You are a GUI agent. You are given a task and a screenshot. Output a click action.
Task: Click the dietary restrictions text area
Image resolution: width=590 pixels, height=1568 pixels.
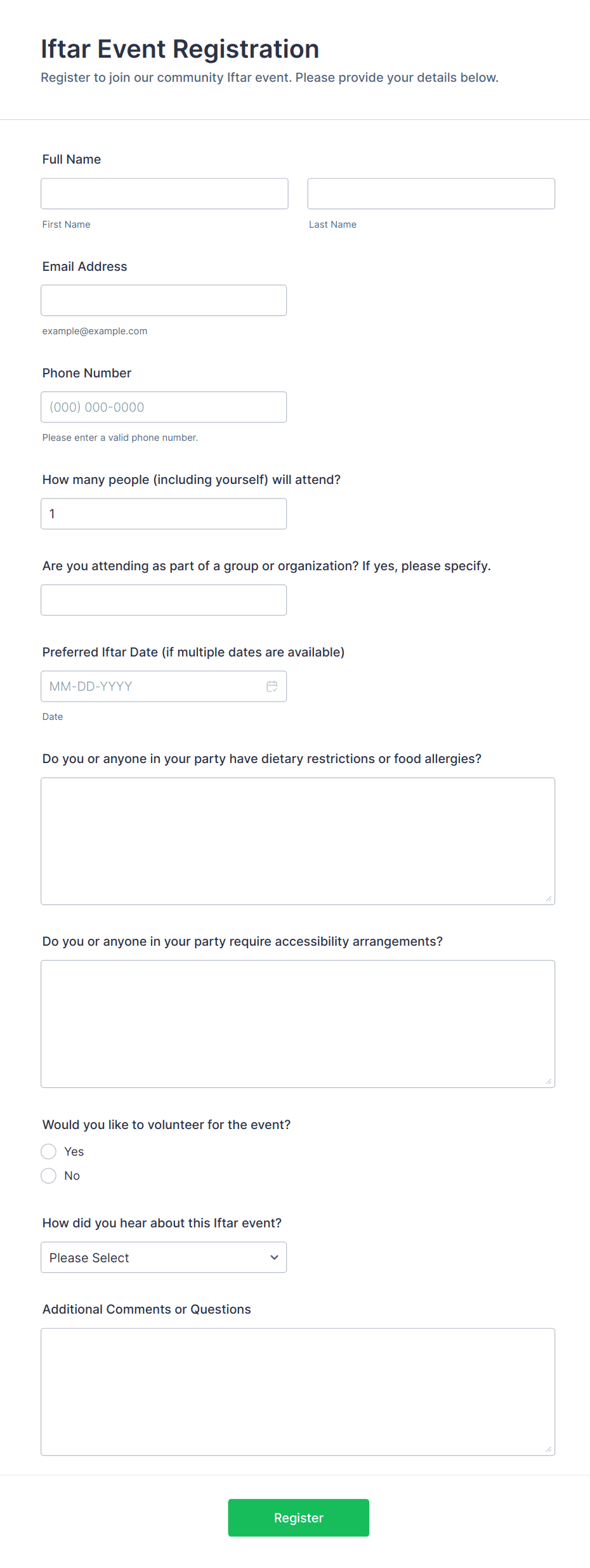(298, 841)
